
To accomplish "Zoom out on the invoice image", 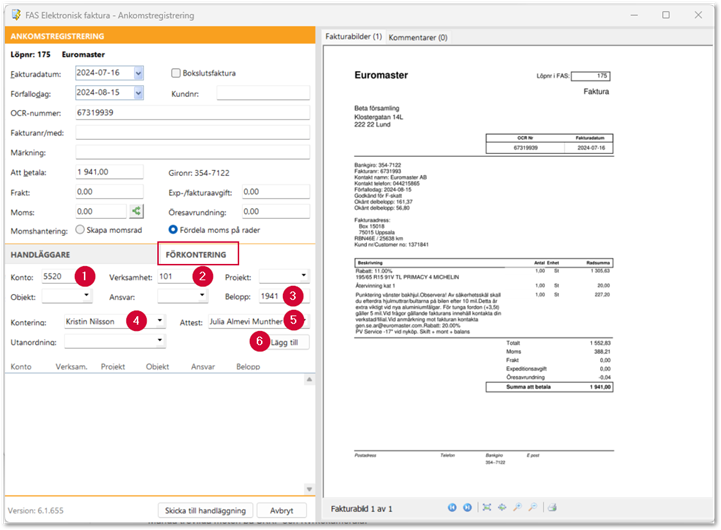I will pyautogui.click(x=532, y=507).
